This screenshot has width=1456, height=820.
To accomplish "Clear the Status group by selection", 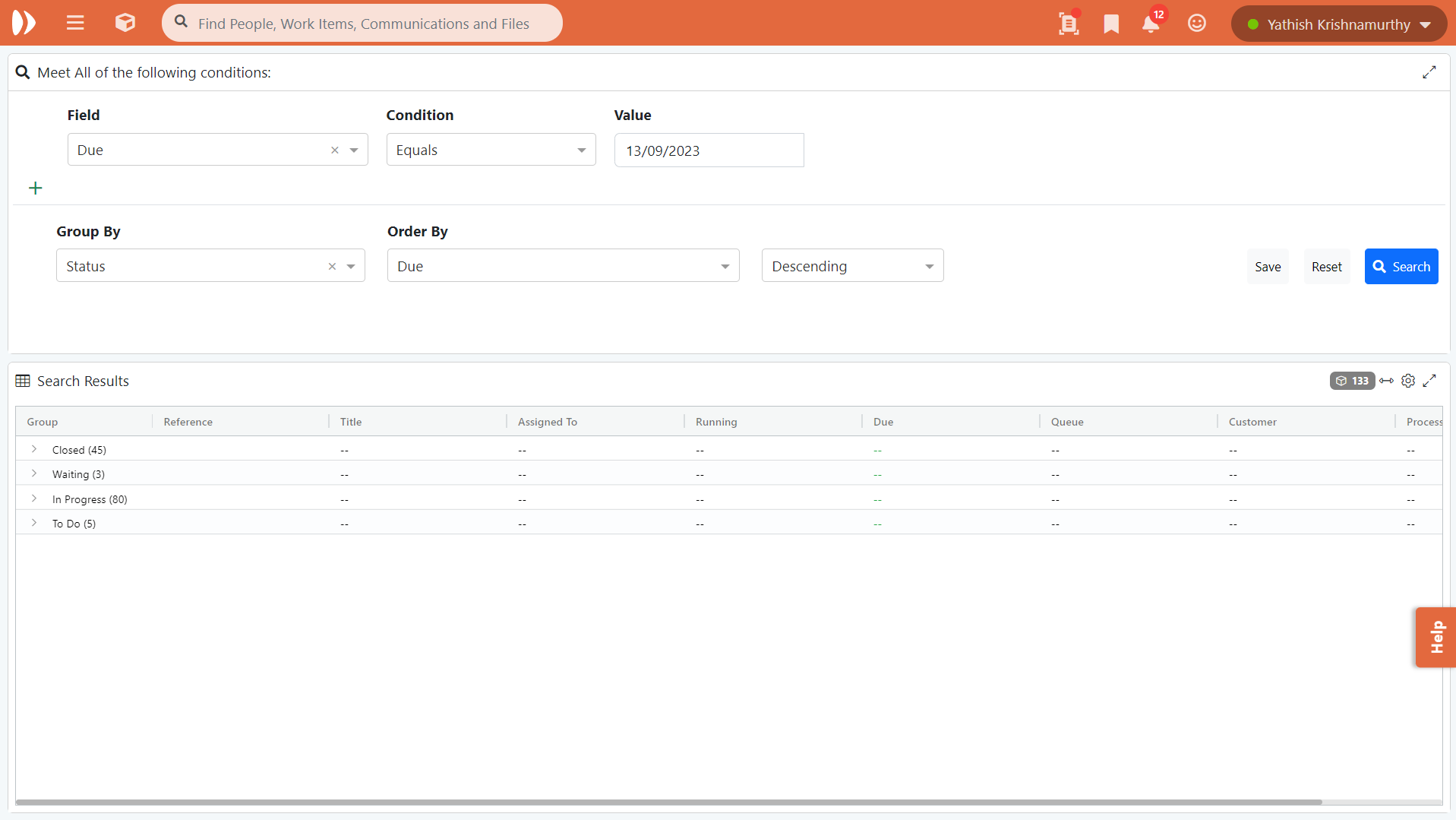I will click(x=332, y=267).
